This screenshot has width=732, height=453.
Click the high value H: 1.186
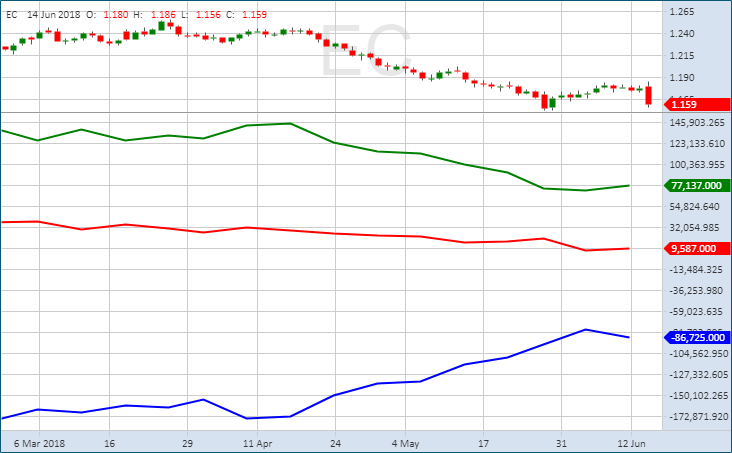click(x=159, y=15)
